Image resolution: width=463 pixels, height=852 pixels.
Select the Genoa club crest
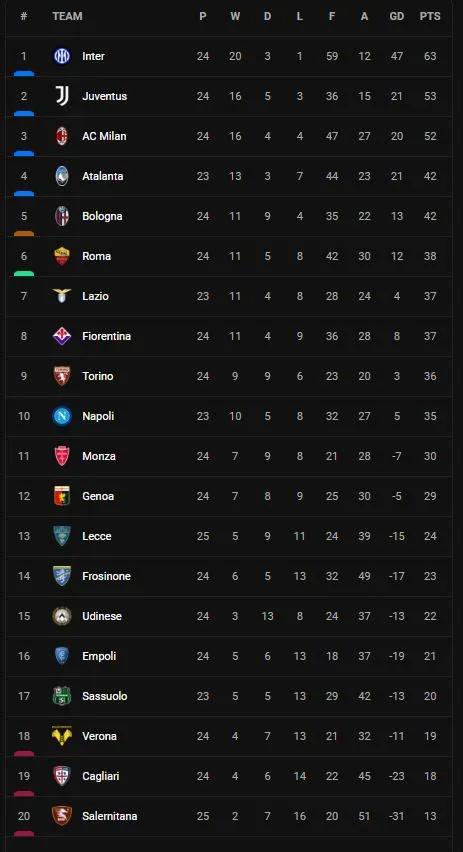[62, 496]
